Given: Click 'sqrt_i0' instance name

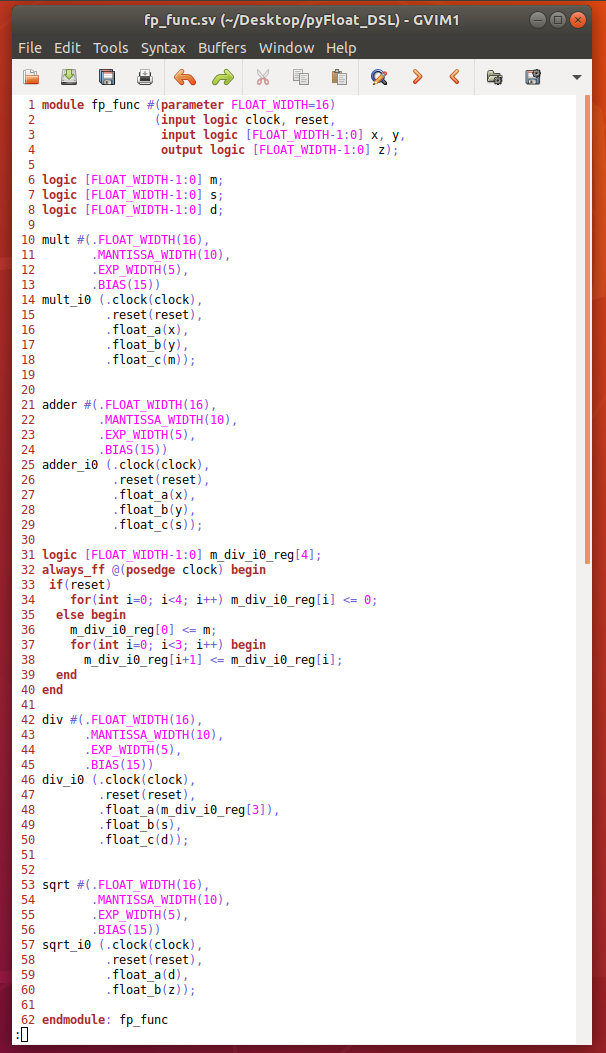Looking at the screenshot, I should click(x=67, y=945).
